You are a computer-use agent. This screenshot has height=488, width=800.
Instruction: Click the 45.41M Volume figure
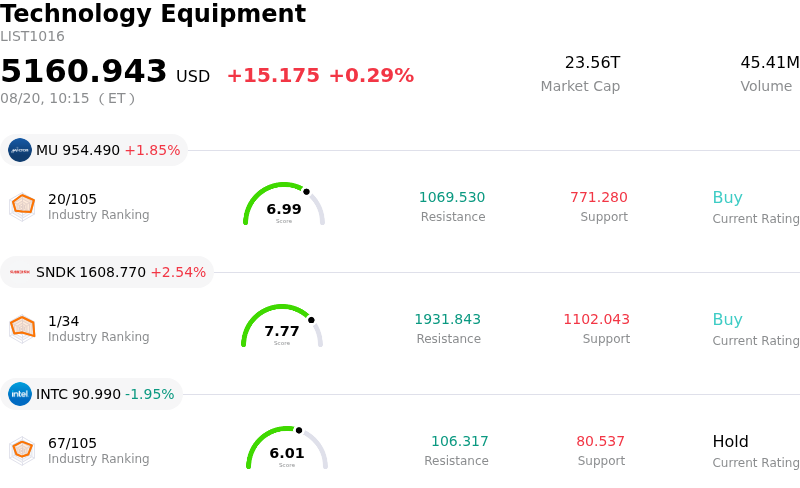coord(770,62)
